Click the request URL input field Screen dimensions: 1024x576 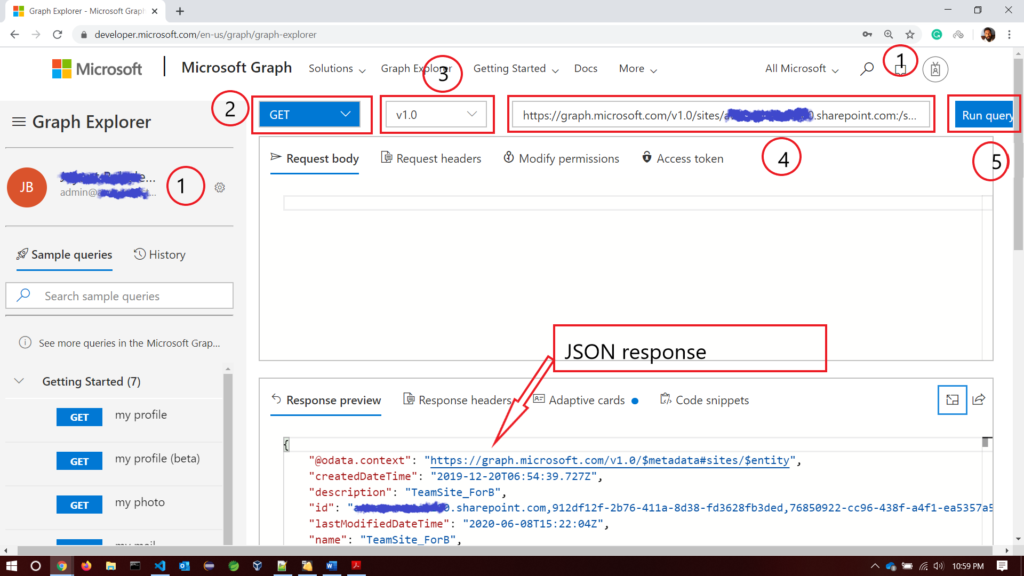coord(720,115)
